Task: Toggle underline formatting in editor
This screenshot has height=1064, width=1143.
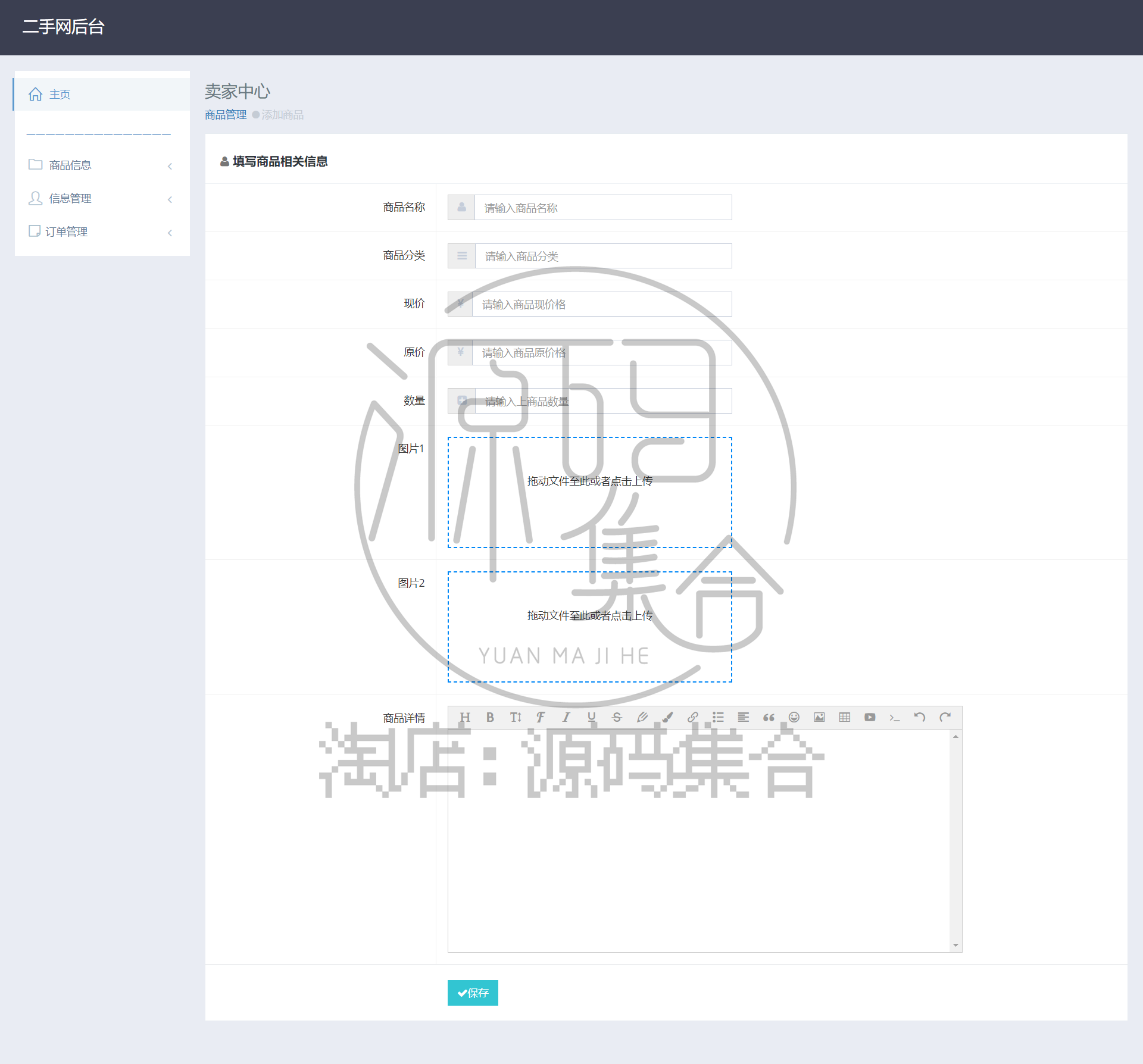Action: coord(591,718)
